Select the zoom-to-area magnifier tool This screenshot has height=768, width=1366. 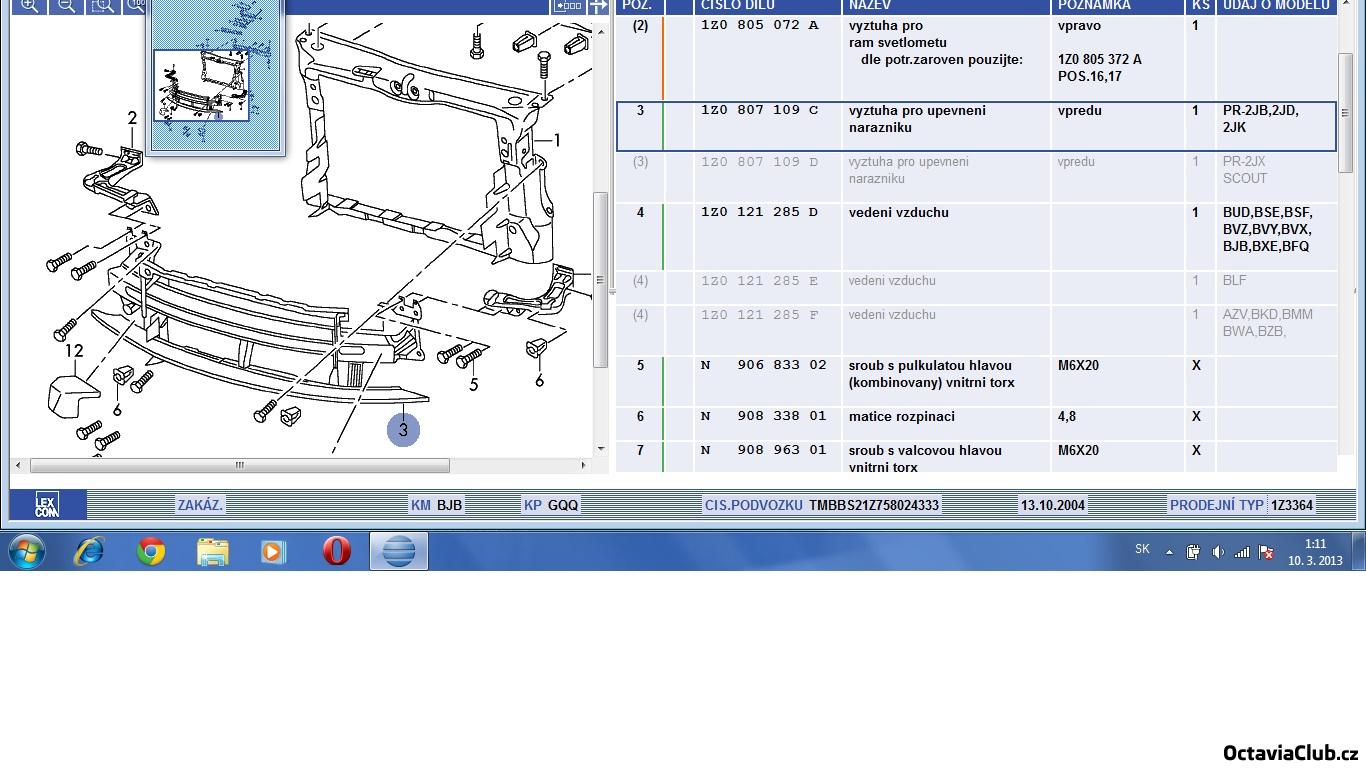[102, 5]
